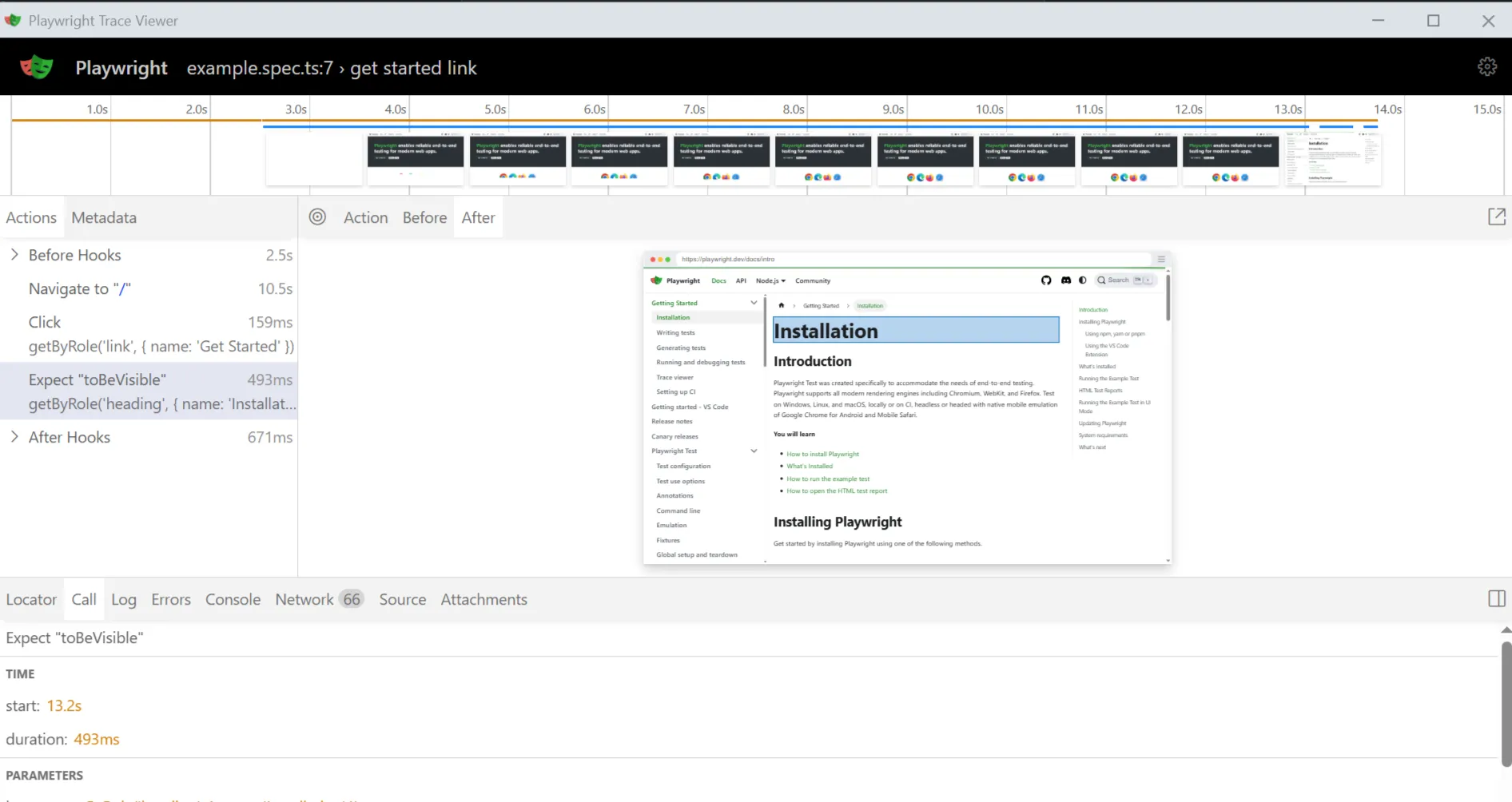Click the Call panel vertical scrollbar
1512x802 pixels.
(x=1506, y=703)
